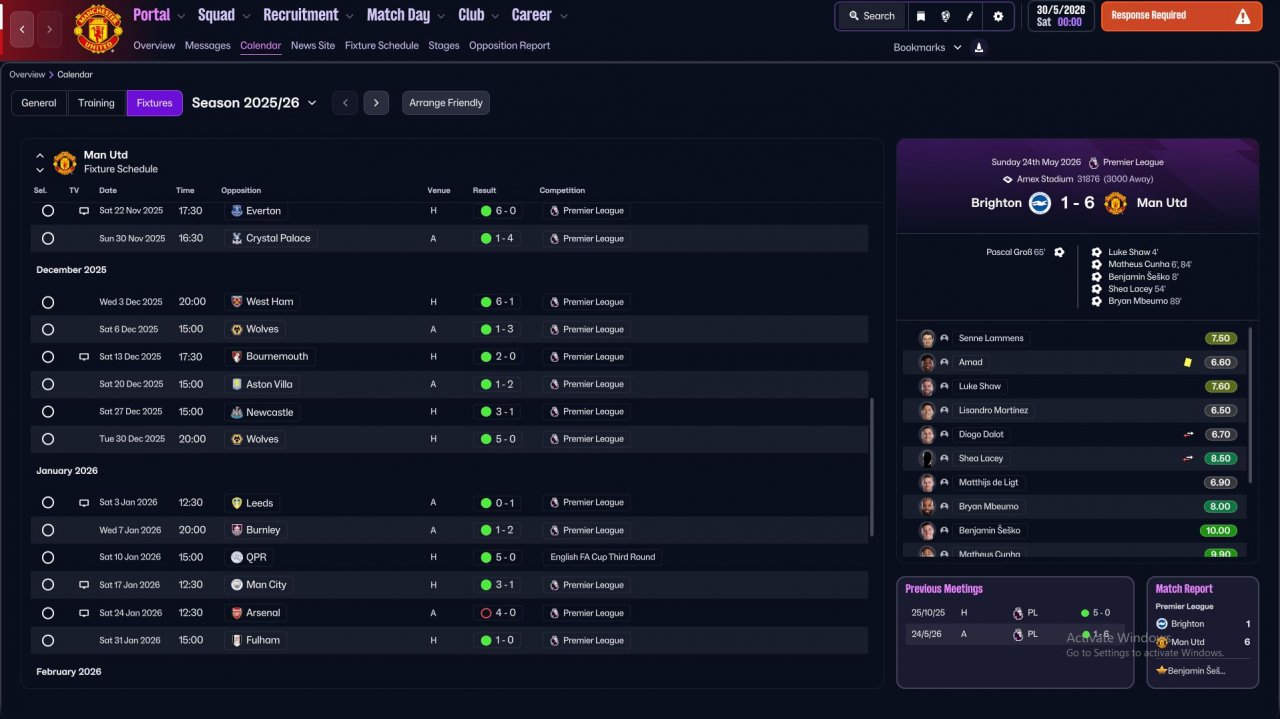The image size is (1280, 719).
Task: Open the Messages submenu item
Action: click(x=208, y=46)
